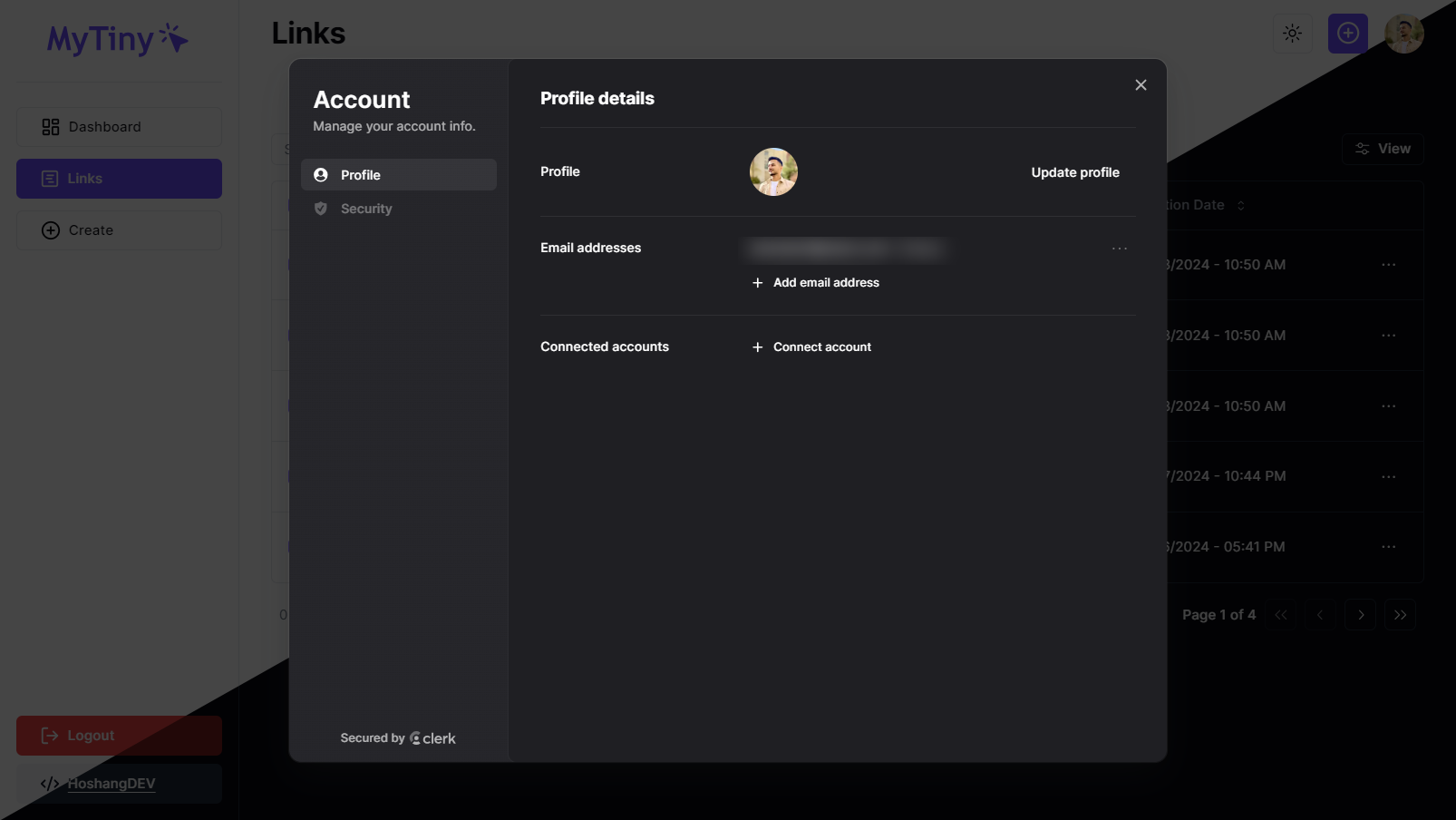
Task: Click the Links list icon in the sidebar
Action: click(x=50, y=178)
